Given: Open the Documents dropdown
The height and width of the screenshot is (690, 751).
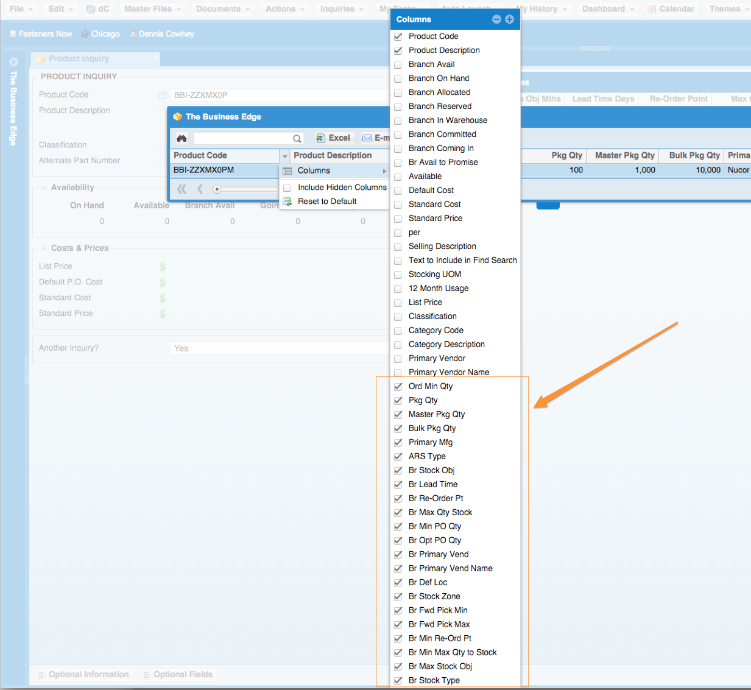Looking at the screenshot, I should point(223,9).
